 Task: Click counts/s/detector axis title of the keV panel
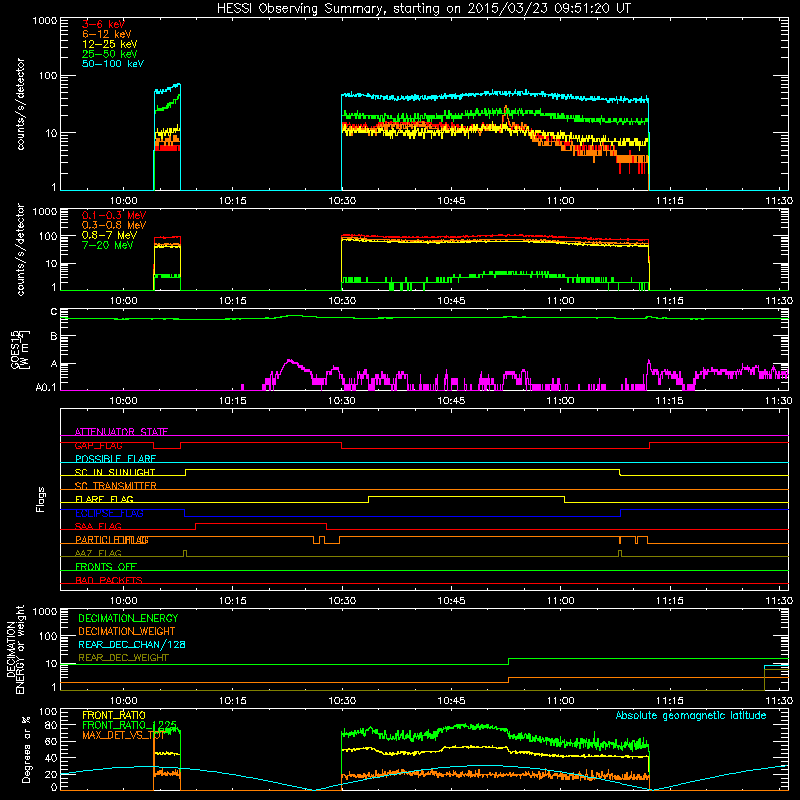20,104
